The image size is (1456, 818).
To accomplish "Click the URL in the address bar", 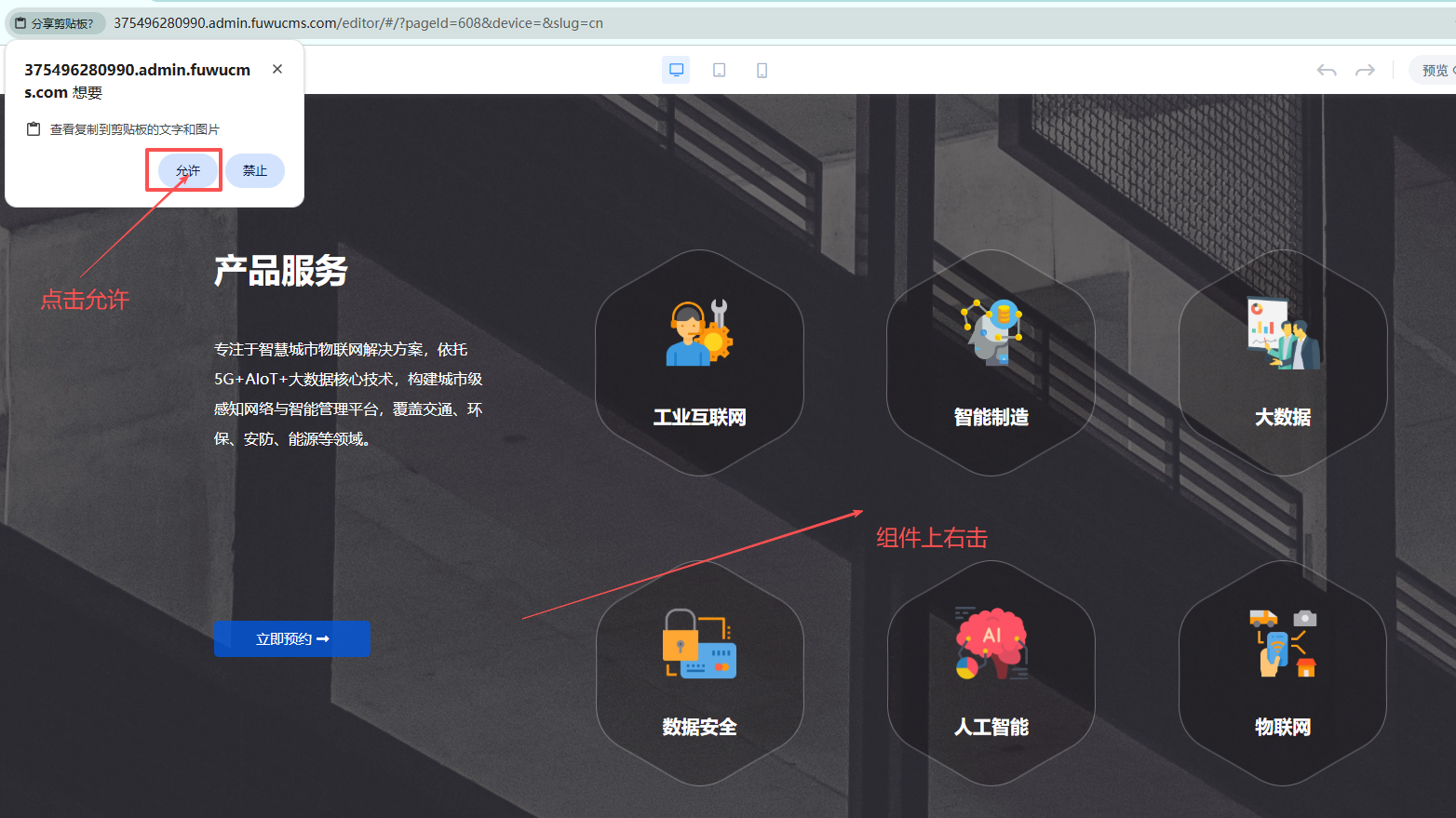I will tap(358, 23).
